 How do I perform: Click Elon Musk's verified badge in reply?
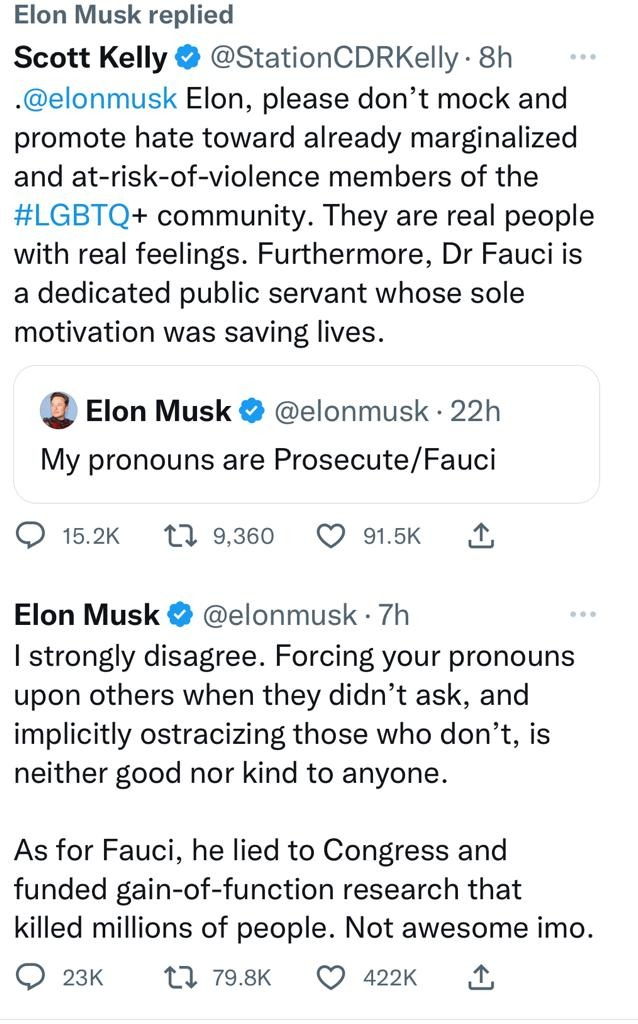pos(179,614)
